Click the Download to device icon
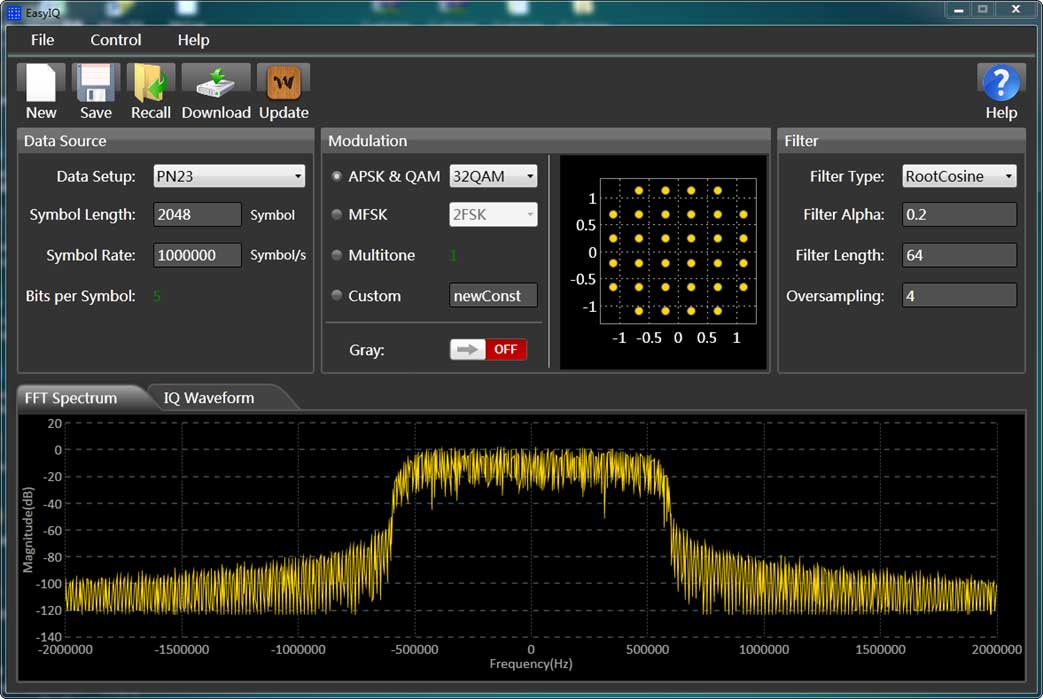Screen dimensions: 1043x699 point(215,83)
